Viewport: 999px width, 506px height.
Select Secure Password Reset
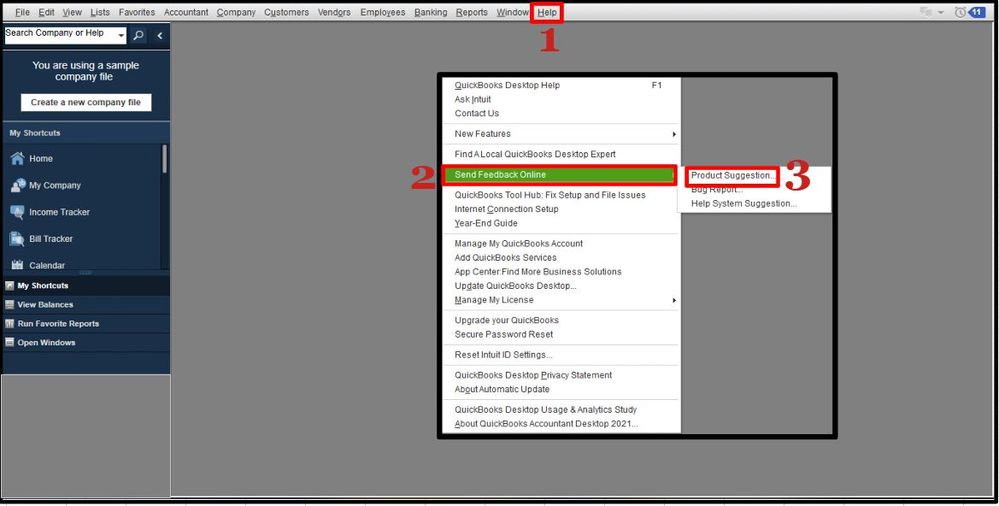tap(562, 335)
